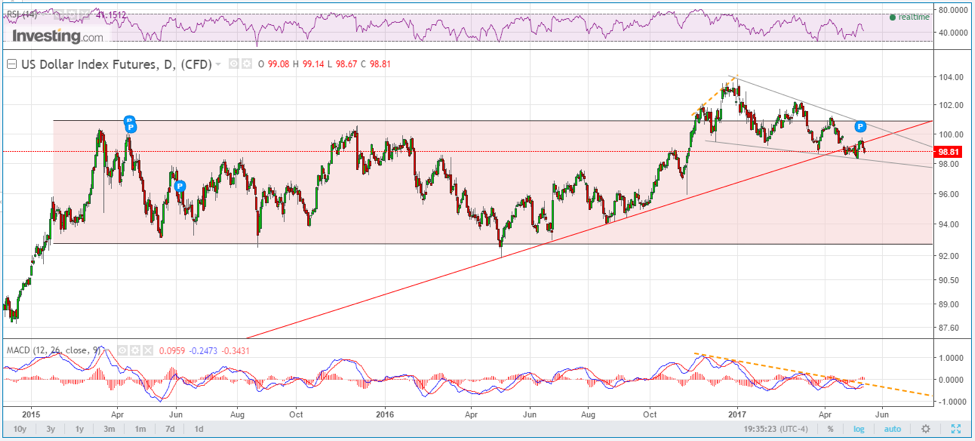
Task: Switch to the 3m time range
Action: (x=111, y=428)
